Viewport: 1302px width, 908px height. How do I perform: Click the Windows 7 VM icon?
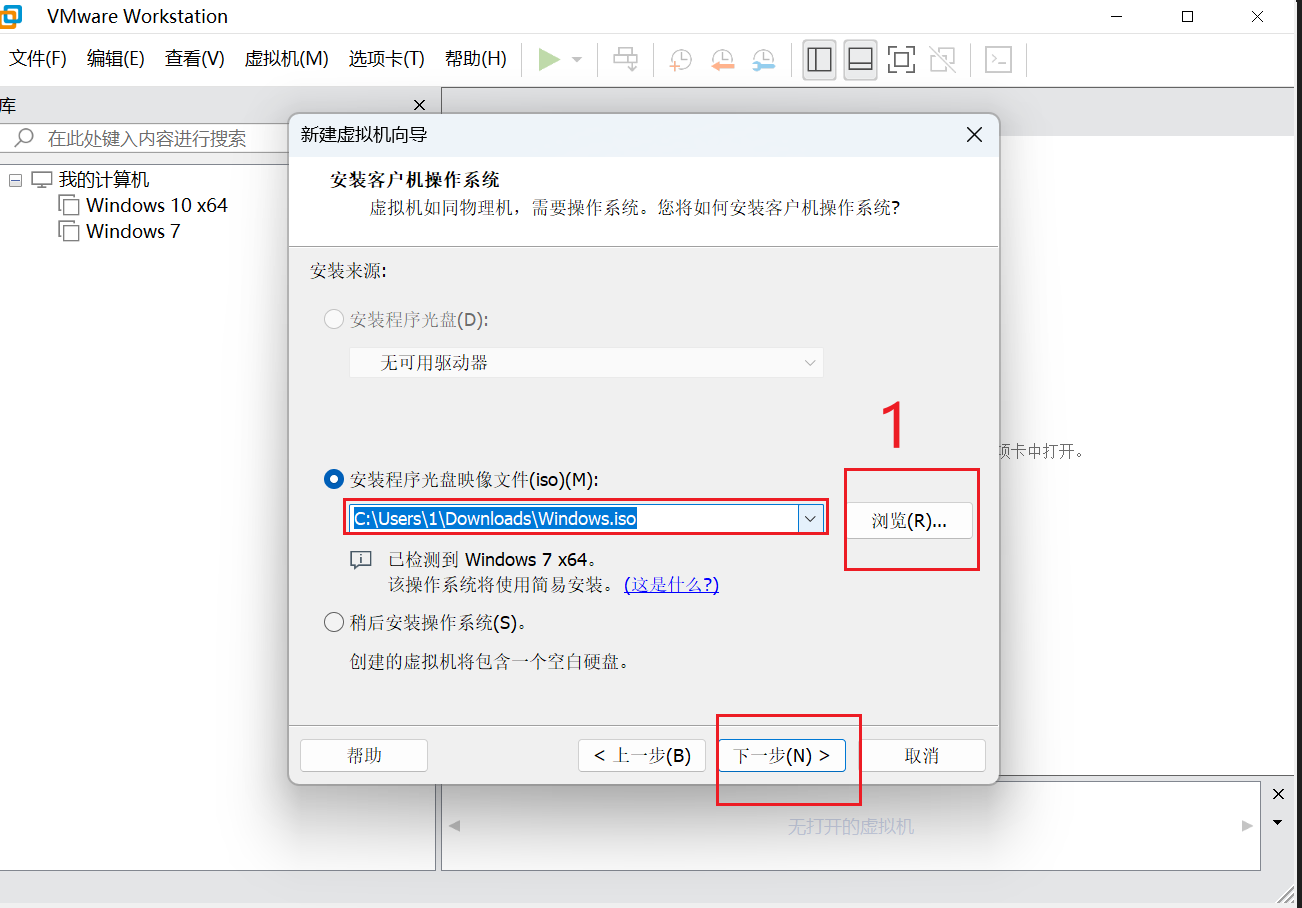point(69,232)
